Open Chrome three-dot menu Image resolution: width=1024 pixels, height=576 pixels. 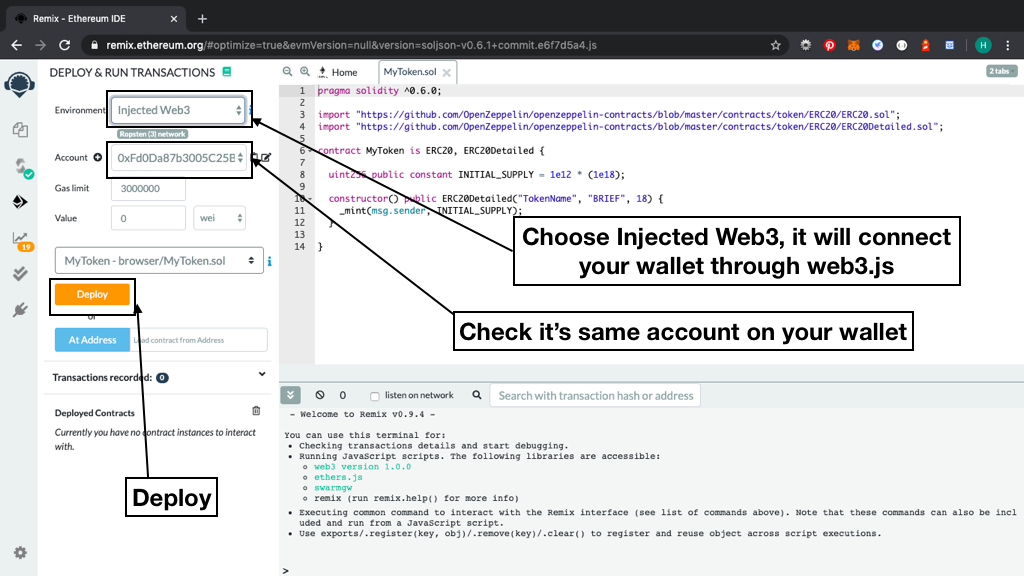coord(1008,45)
